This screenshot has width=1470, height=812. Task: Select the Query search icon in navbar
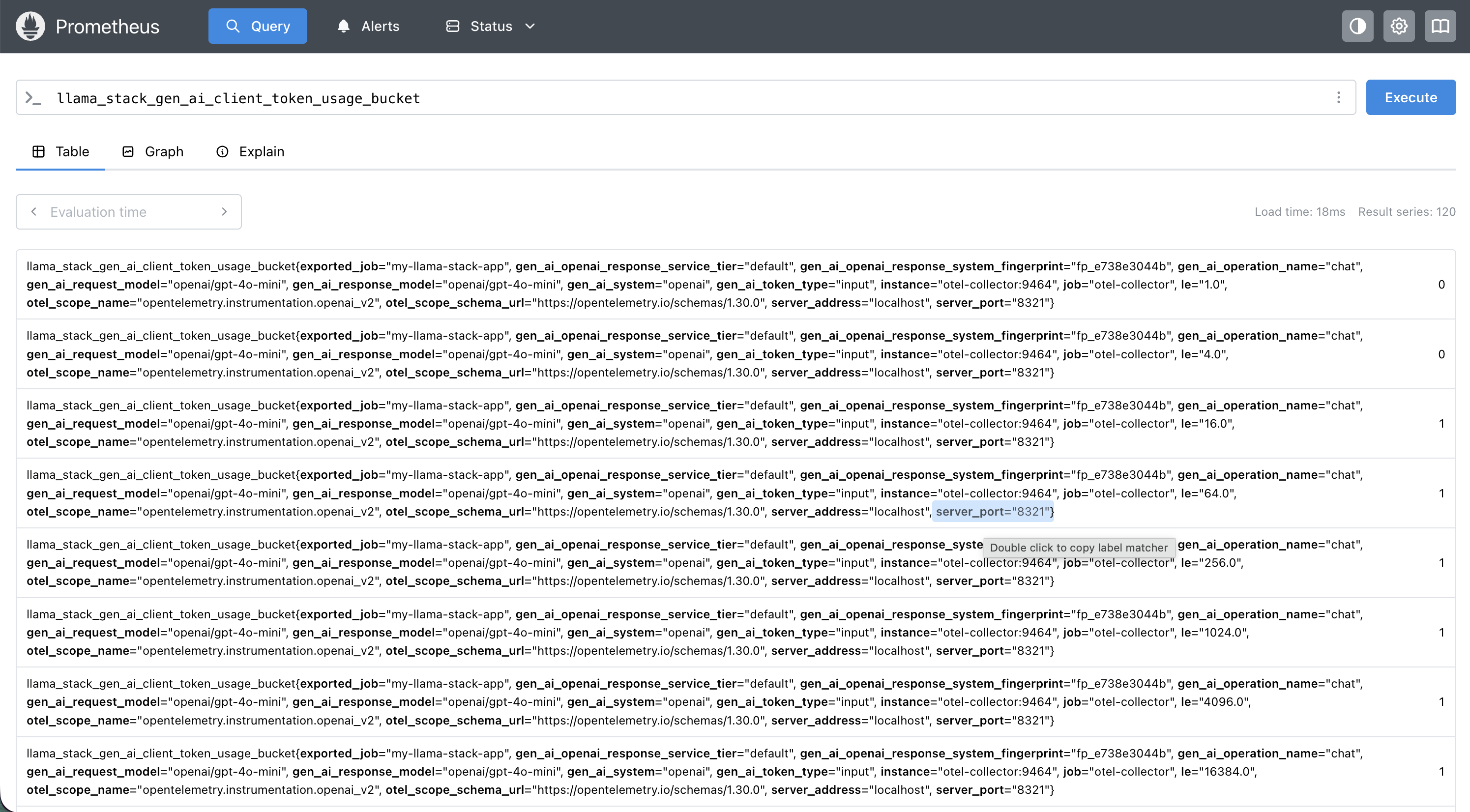(234, 26)
